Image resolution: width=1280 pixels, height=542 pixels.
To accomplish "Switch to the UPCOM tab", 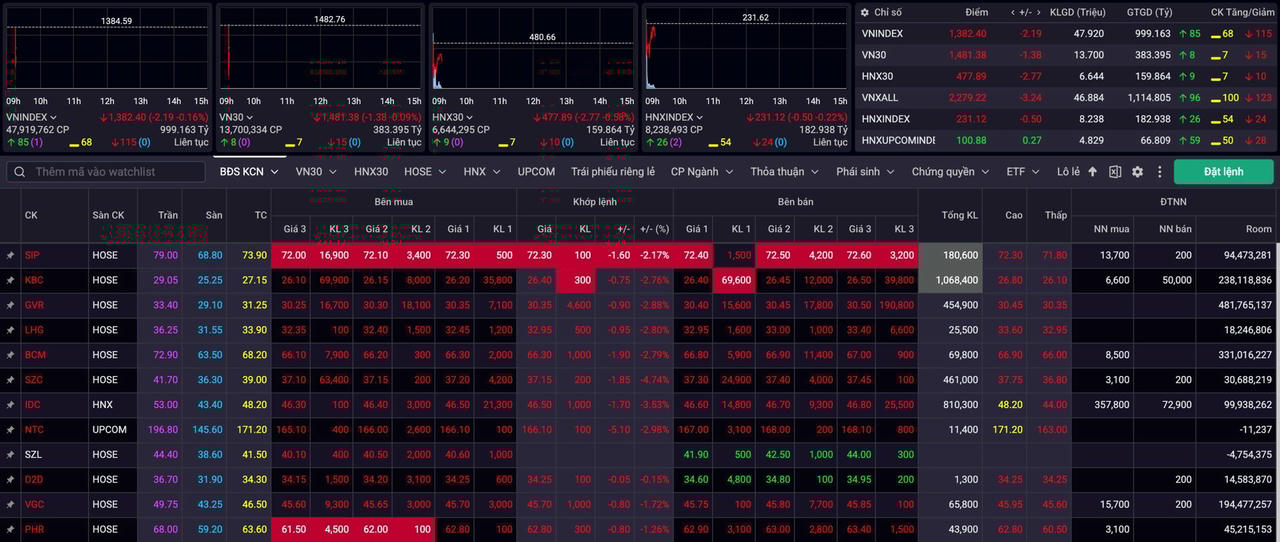I will (536, 172).
